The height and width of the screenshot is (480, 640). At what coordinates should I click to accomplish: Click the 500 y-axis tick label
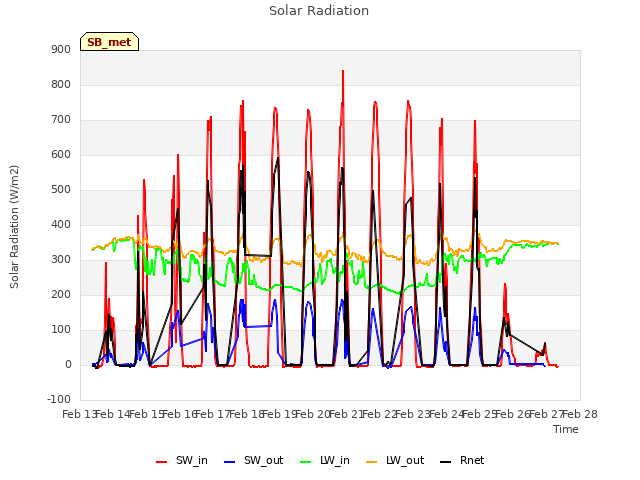(61, 189)
